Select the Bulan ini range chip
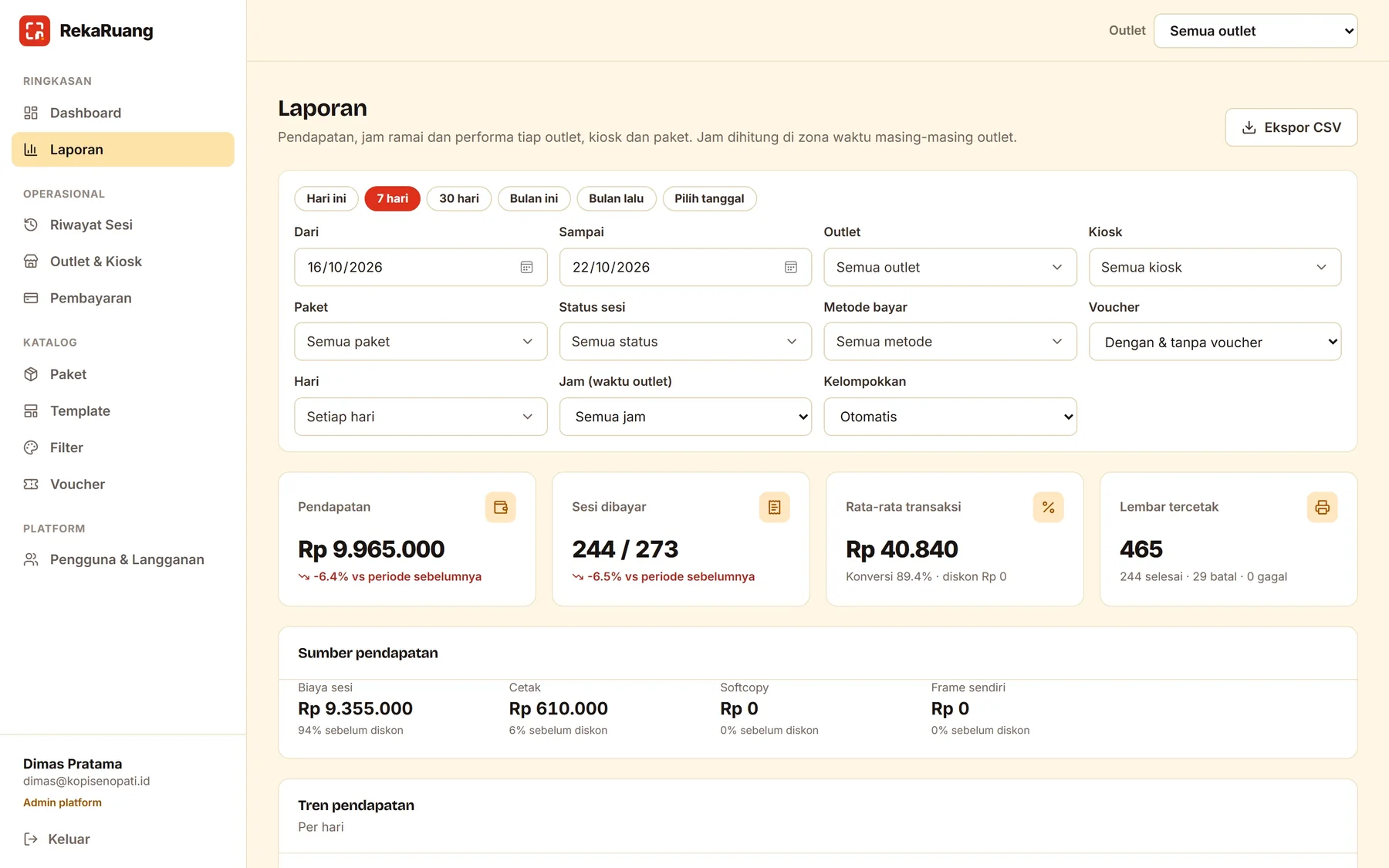Image resolution: width=1389 pixels, height=868 pixels. tap(534, 198)
